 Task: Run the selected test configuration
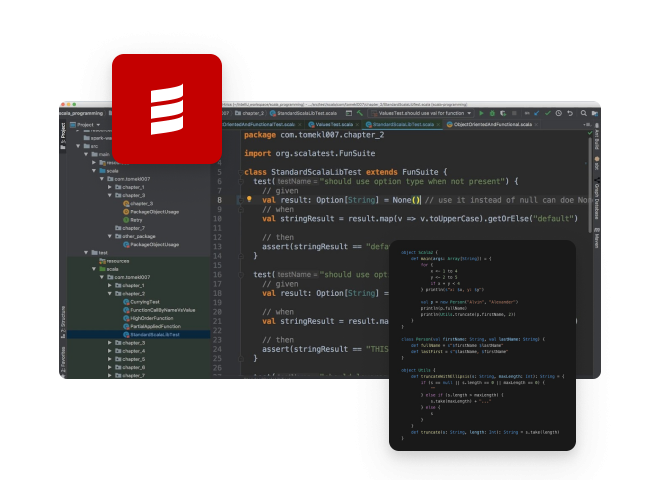tap(481, 113)
